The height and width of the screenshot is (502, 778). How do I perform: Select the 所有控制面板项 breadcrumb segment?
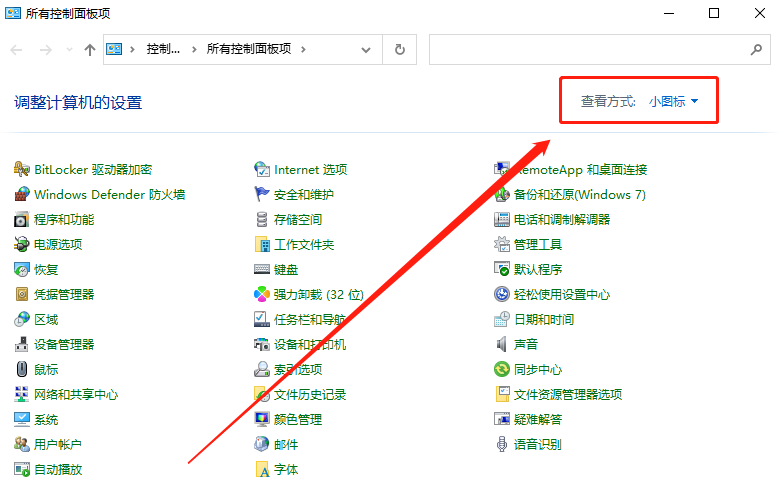248,49
